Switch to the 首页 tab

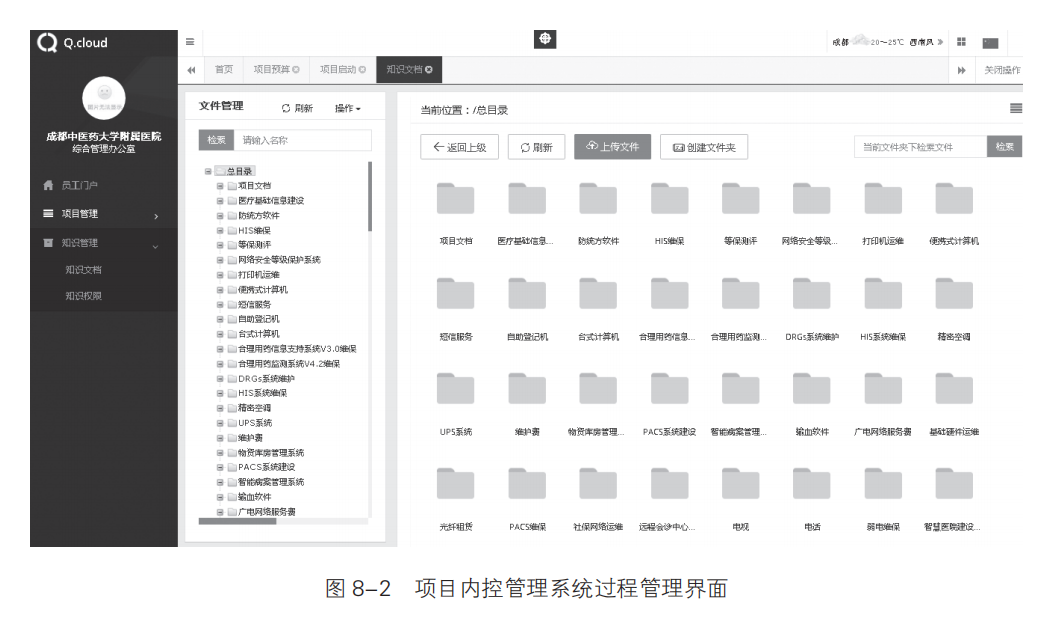pos(224,70)
